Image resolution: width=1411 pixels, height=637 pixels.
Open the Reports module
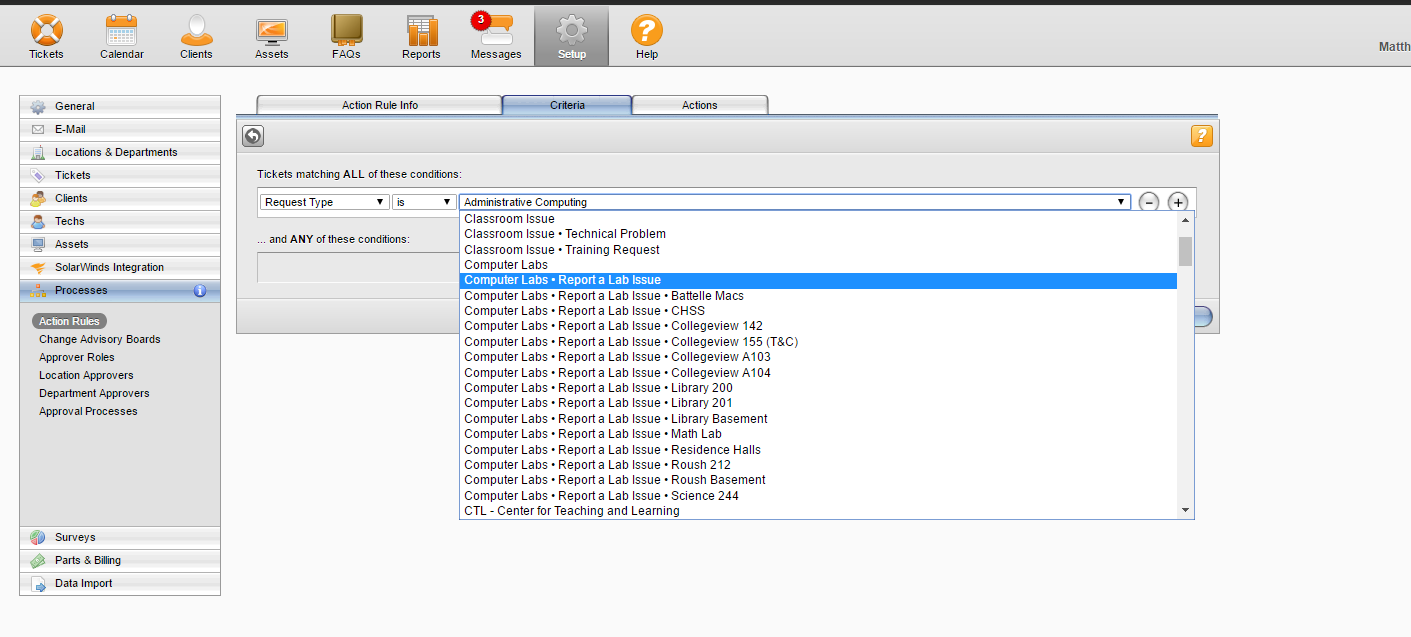click(x=421, y=37)
